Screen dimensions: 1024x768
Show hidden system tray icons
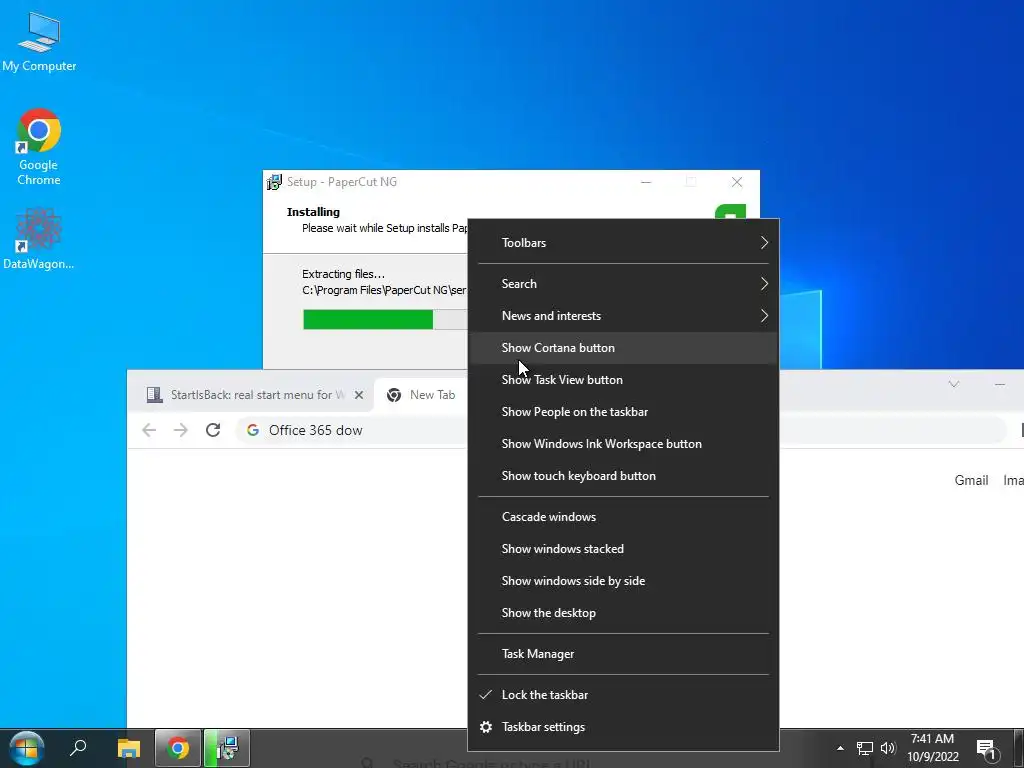click(840, 748)
